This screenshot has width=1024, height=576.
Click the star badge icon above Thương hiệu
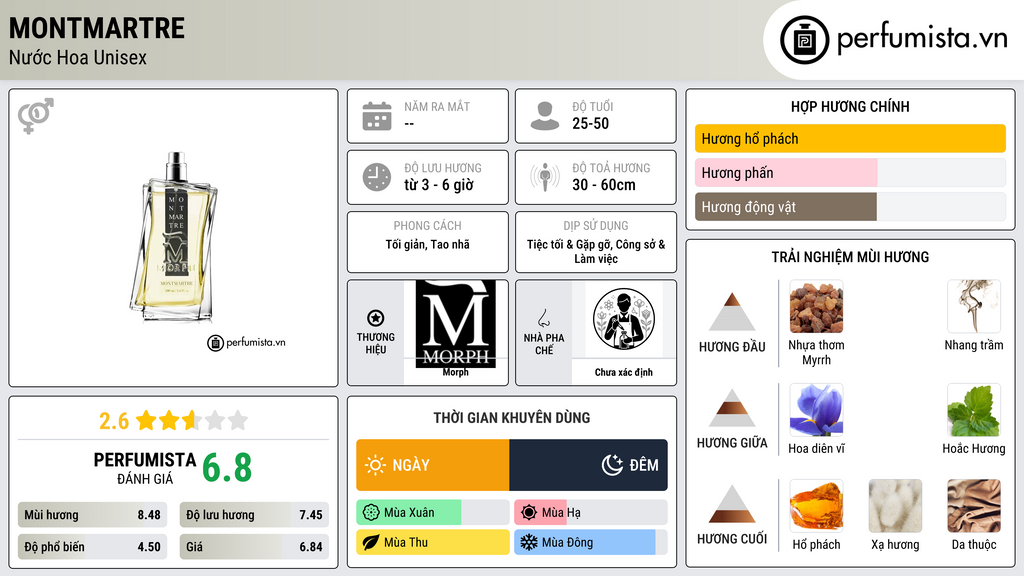pos(376,318)
